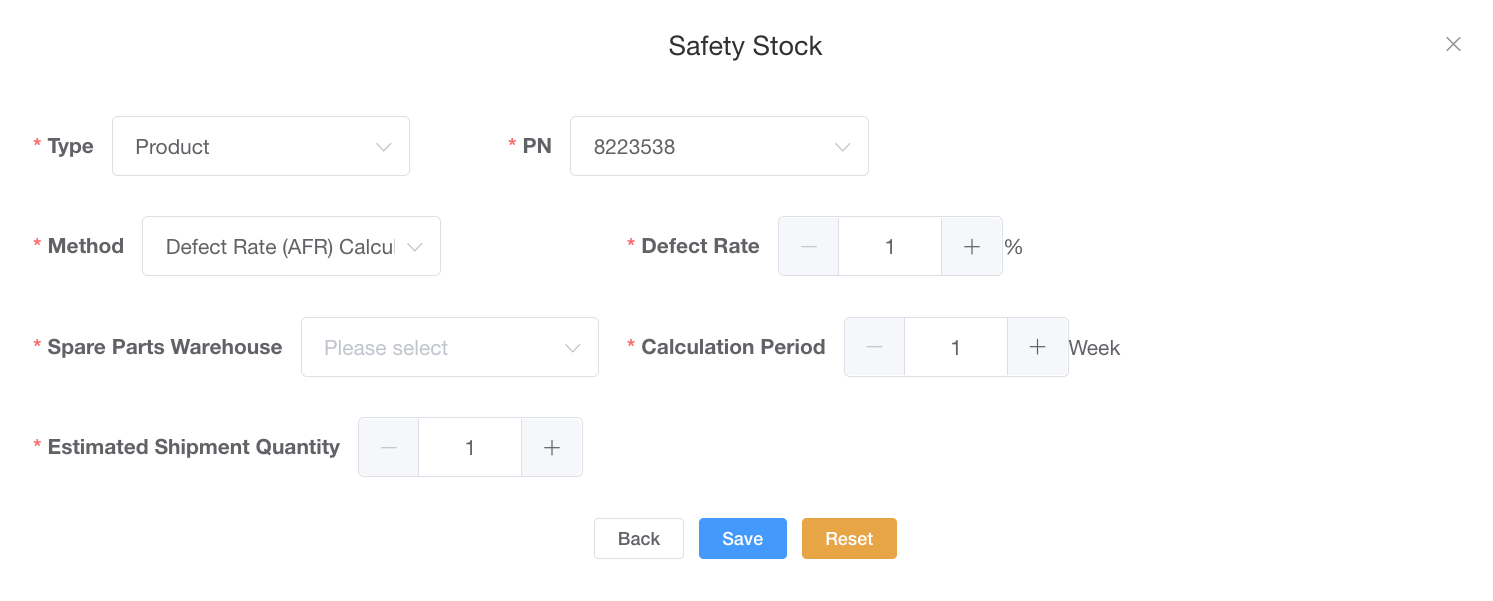Decrement Estimated Shipment Quantity
1493x601 pixels.
click(x=389, y=448)
